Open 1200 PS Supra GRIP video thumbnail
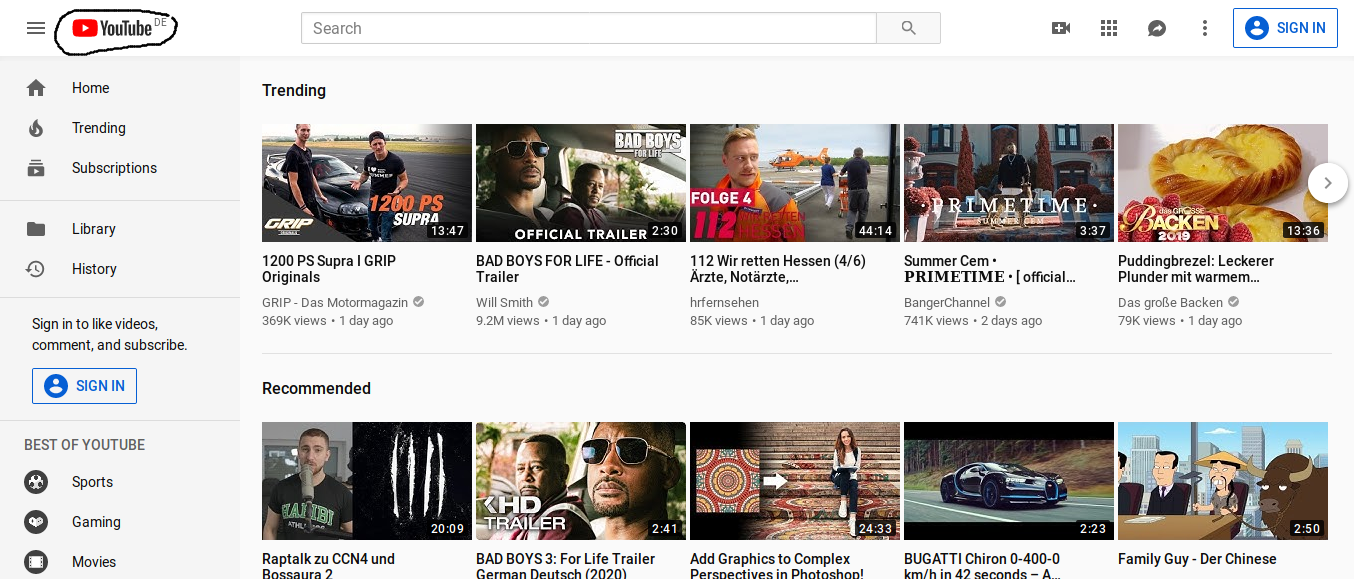 click(x=367, y=183)
